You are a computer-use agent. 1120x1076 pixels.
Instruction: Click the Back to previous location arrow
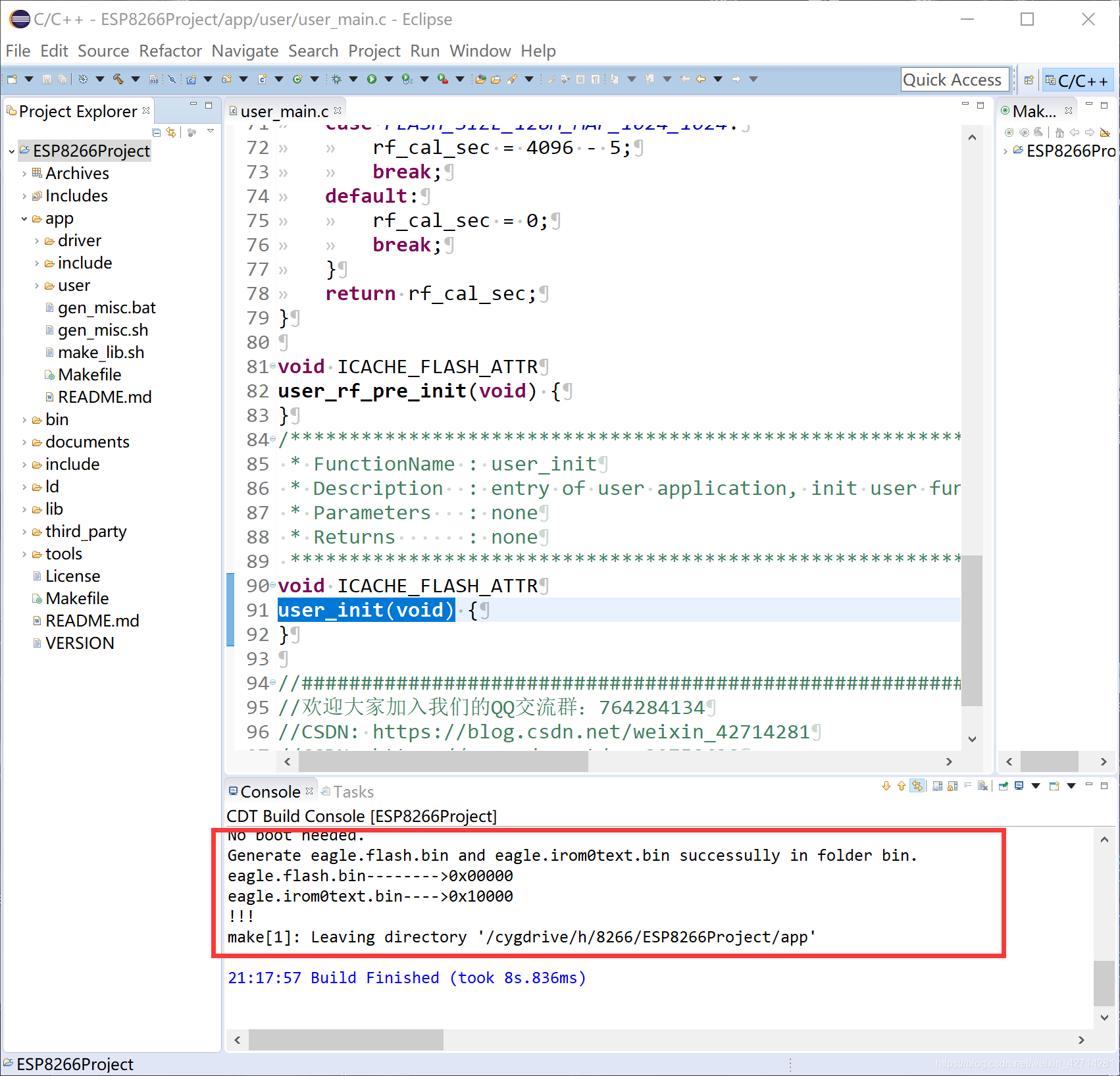(701, 80)
